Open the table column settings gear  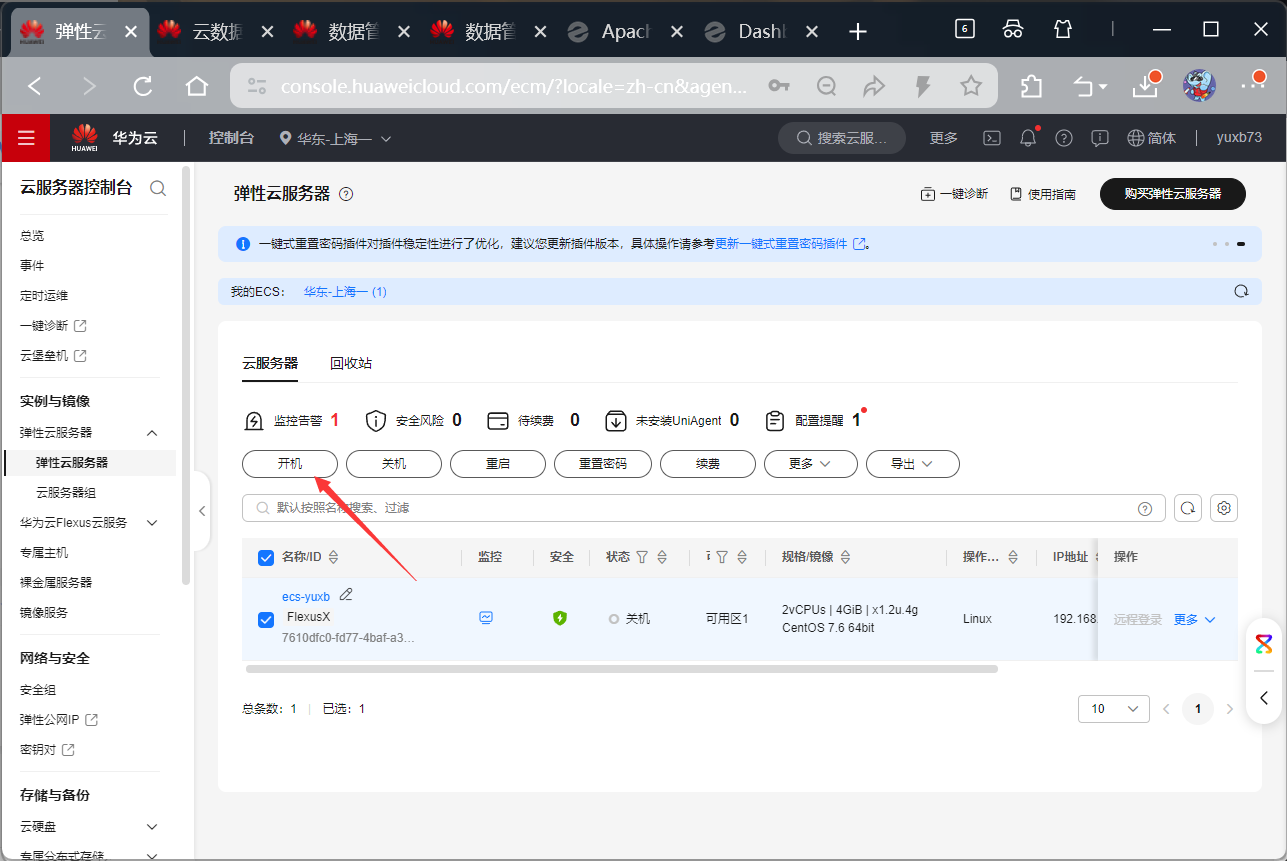(x=1224, y=508)
